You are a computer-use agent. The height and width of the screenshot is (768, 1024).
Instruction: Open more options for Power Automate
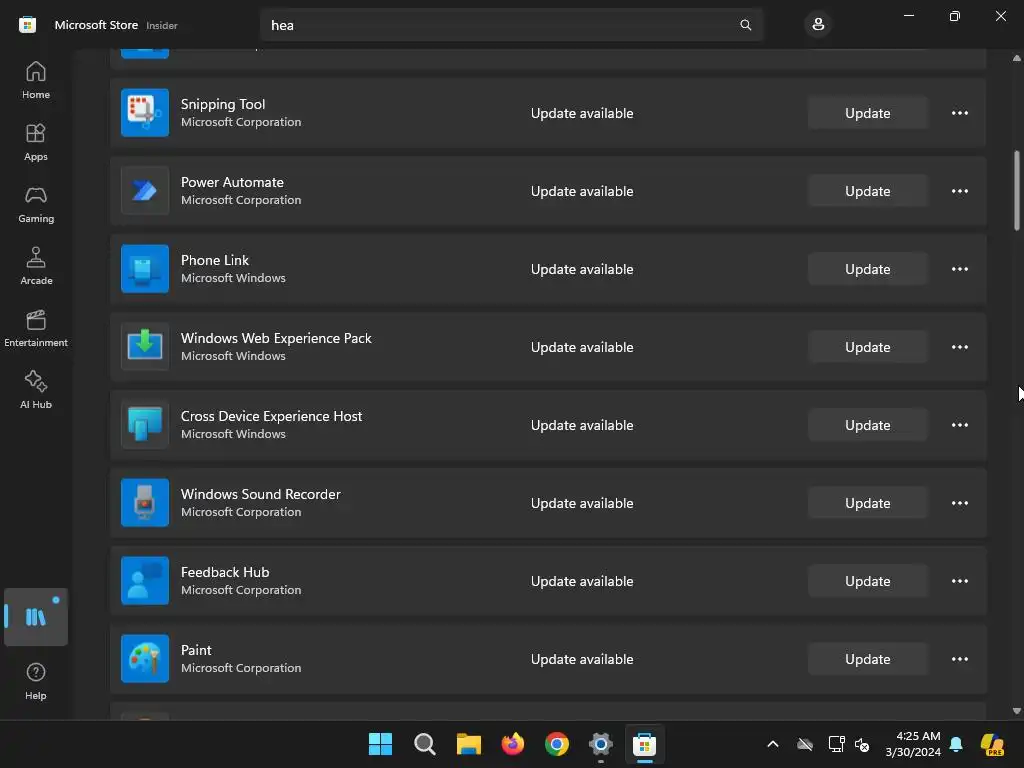point(959,191)
